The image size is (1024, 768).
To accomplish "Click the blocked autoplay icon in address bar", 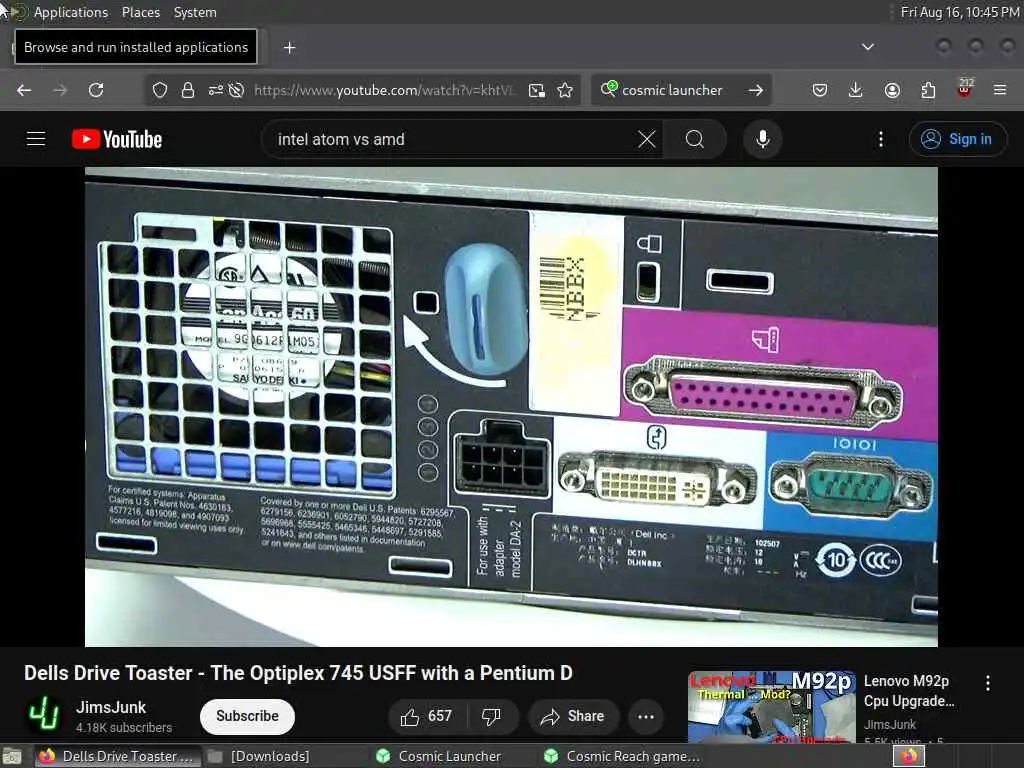I will [x=236, y=90].
